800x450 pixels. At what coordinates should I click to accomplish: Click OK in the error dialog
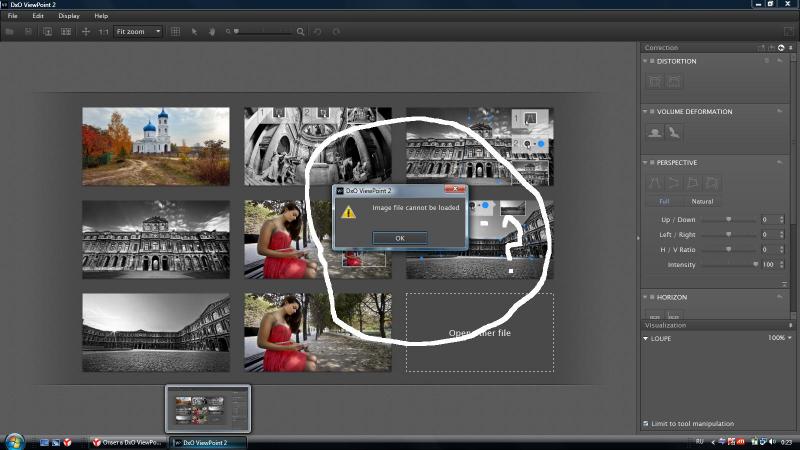pyautogui.click(x=400, y=238)
